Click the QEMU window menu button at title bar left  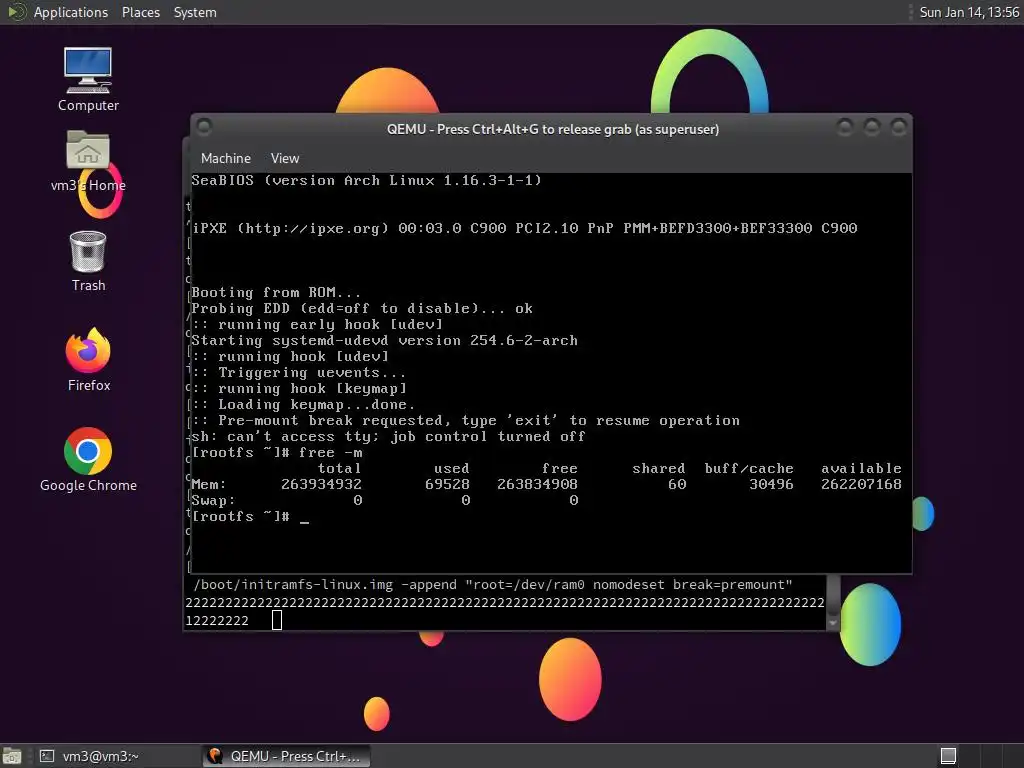point(204,126)
